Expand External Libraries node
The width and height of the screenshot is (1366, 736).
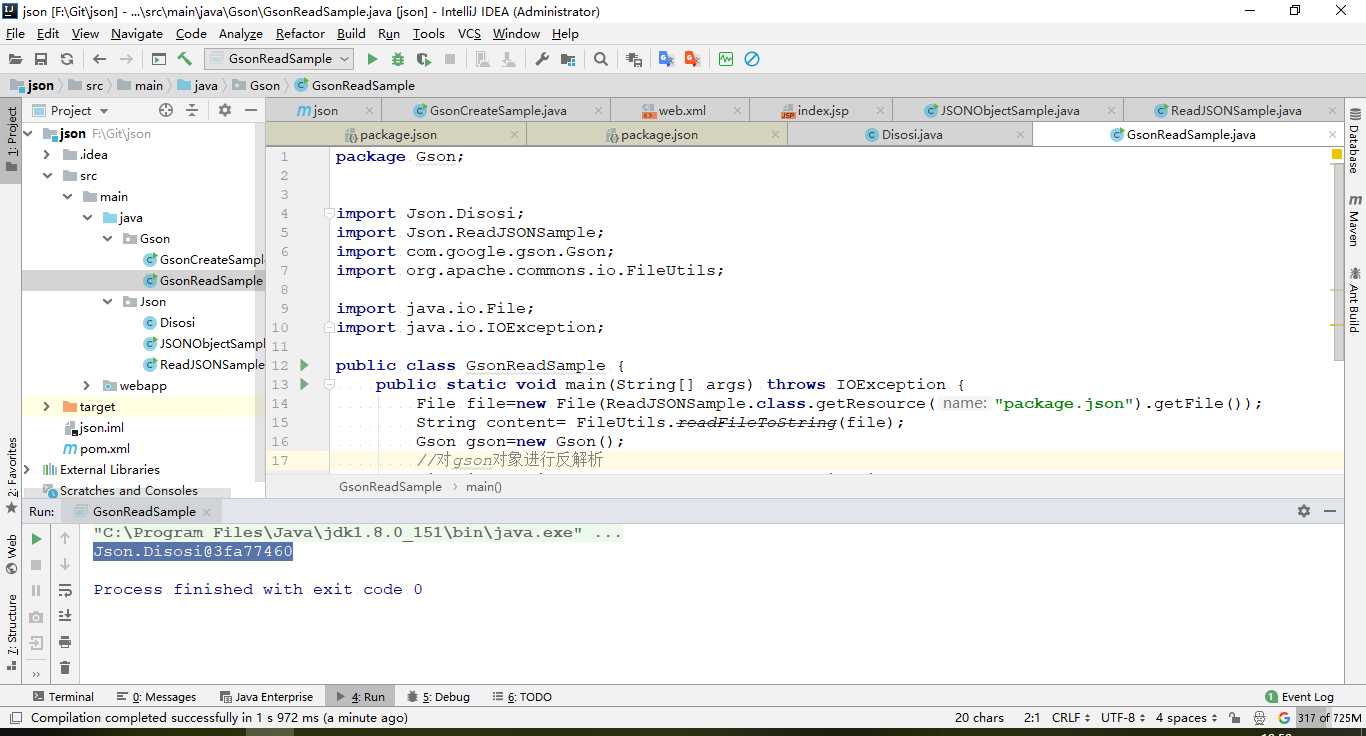27,470
